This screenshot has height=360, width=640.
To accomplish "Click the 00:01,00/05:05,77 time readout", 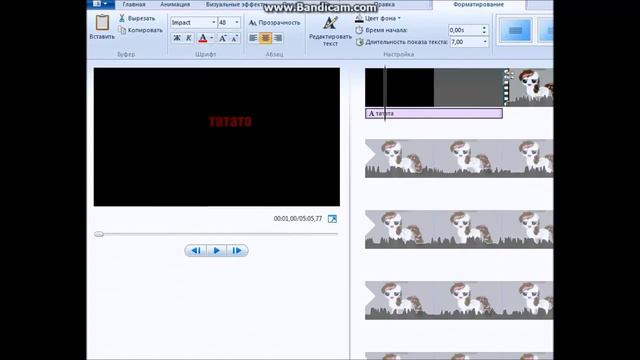I will [x=298, y=219].
